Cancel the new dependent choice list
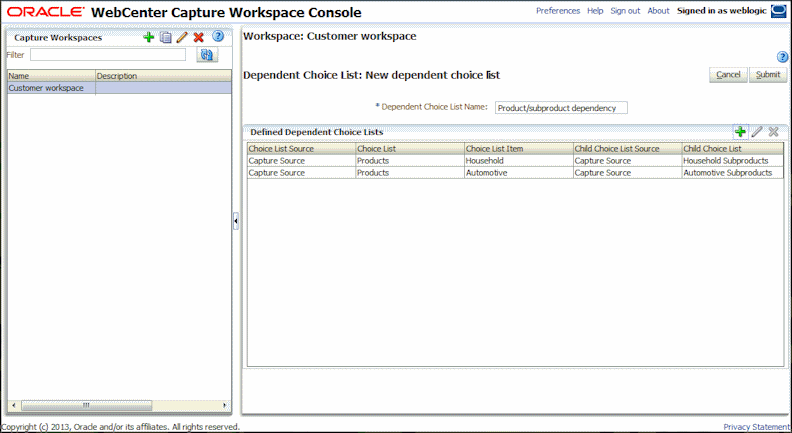The width and height of the screenshot is (792, 433). (x=728, y=75)
